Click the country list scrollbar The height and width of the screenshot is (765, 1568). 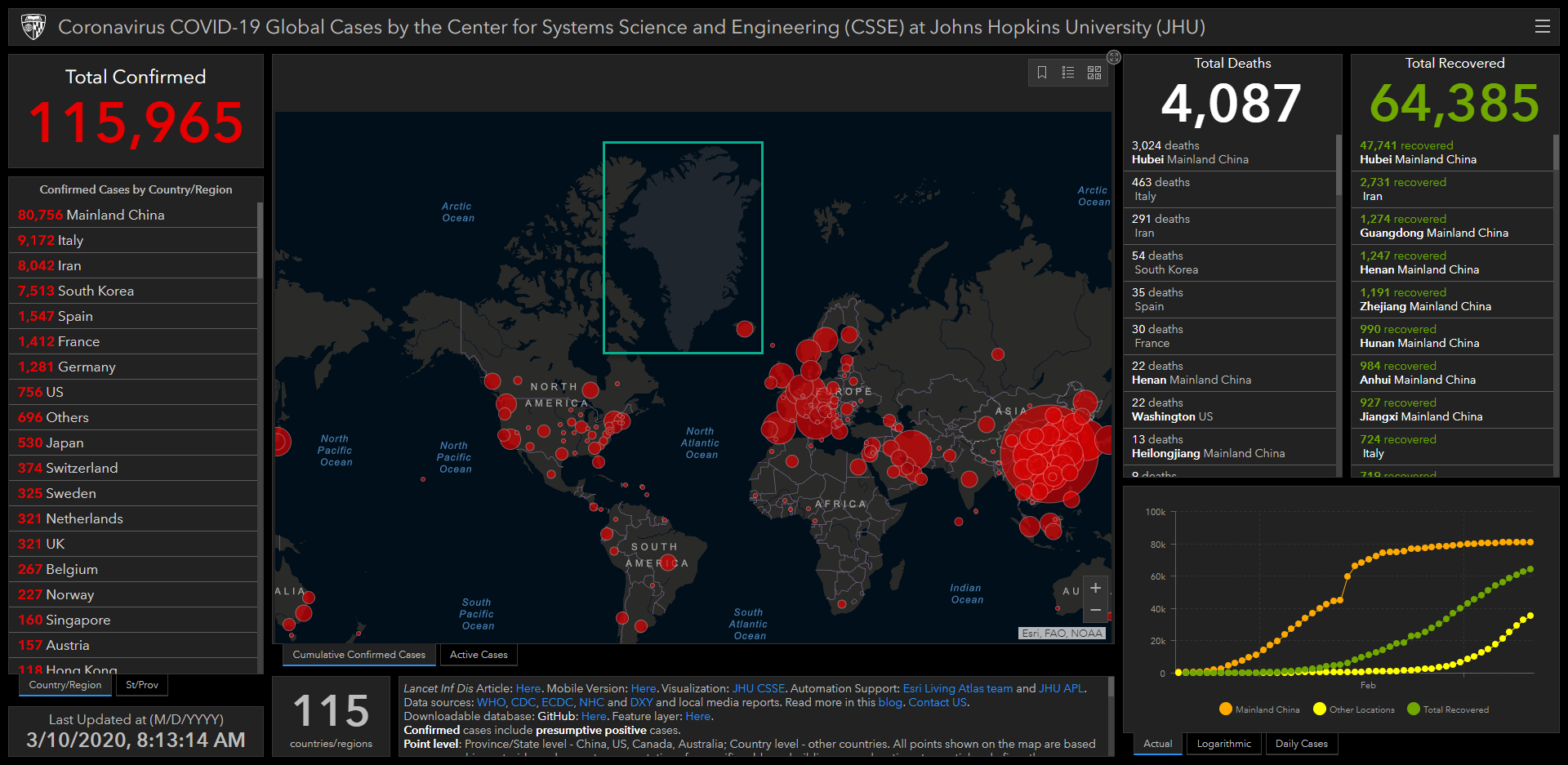tap(260, 241)
